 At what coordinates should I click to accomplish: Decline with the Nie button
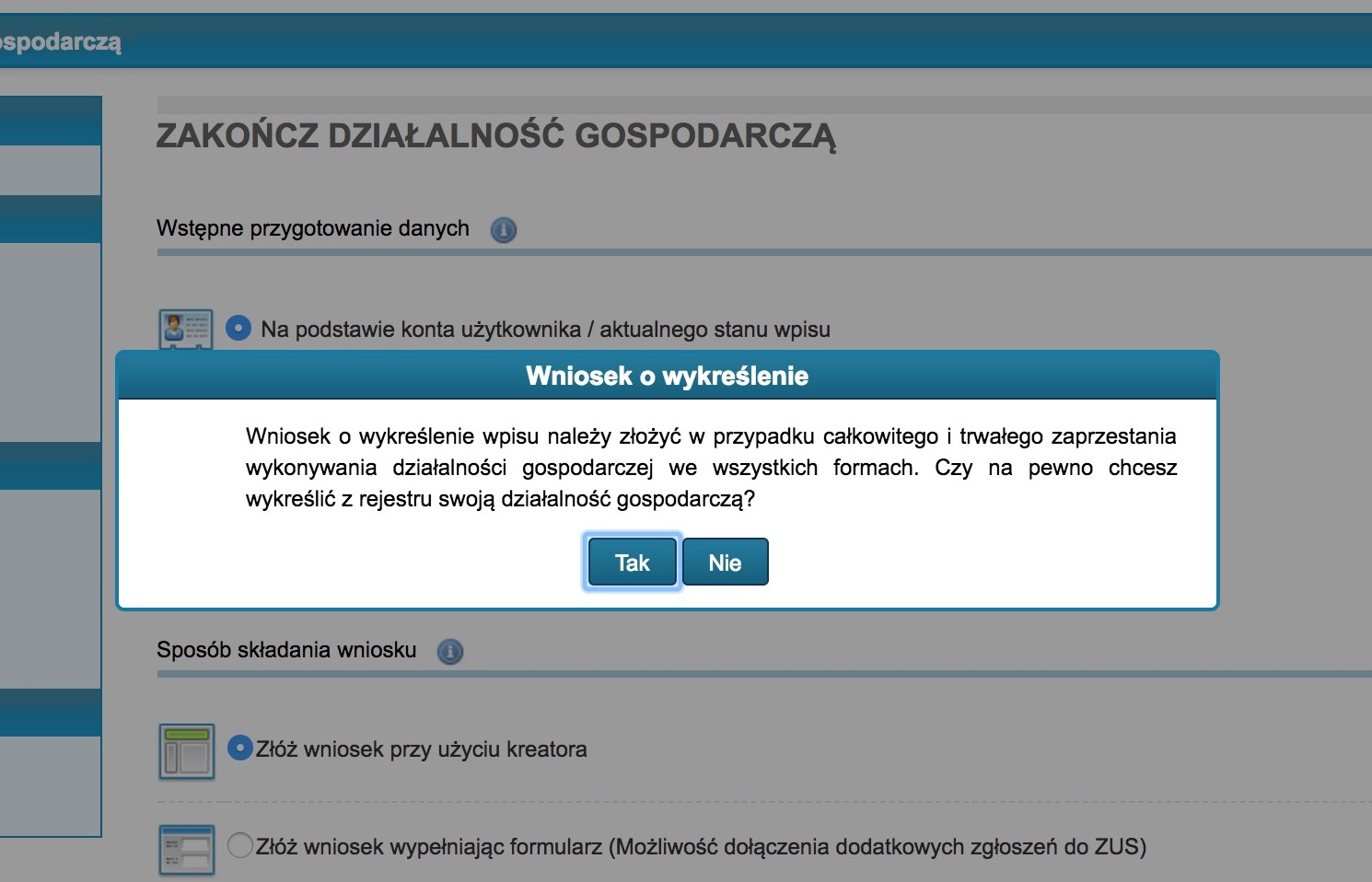point(726,562)
